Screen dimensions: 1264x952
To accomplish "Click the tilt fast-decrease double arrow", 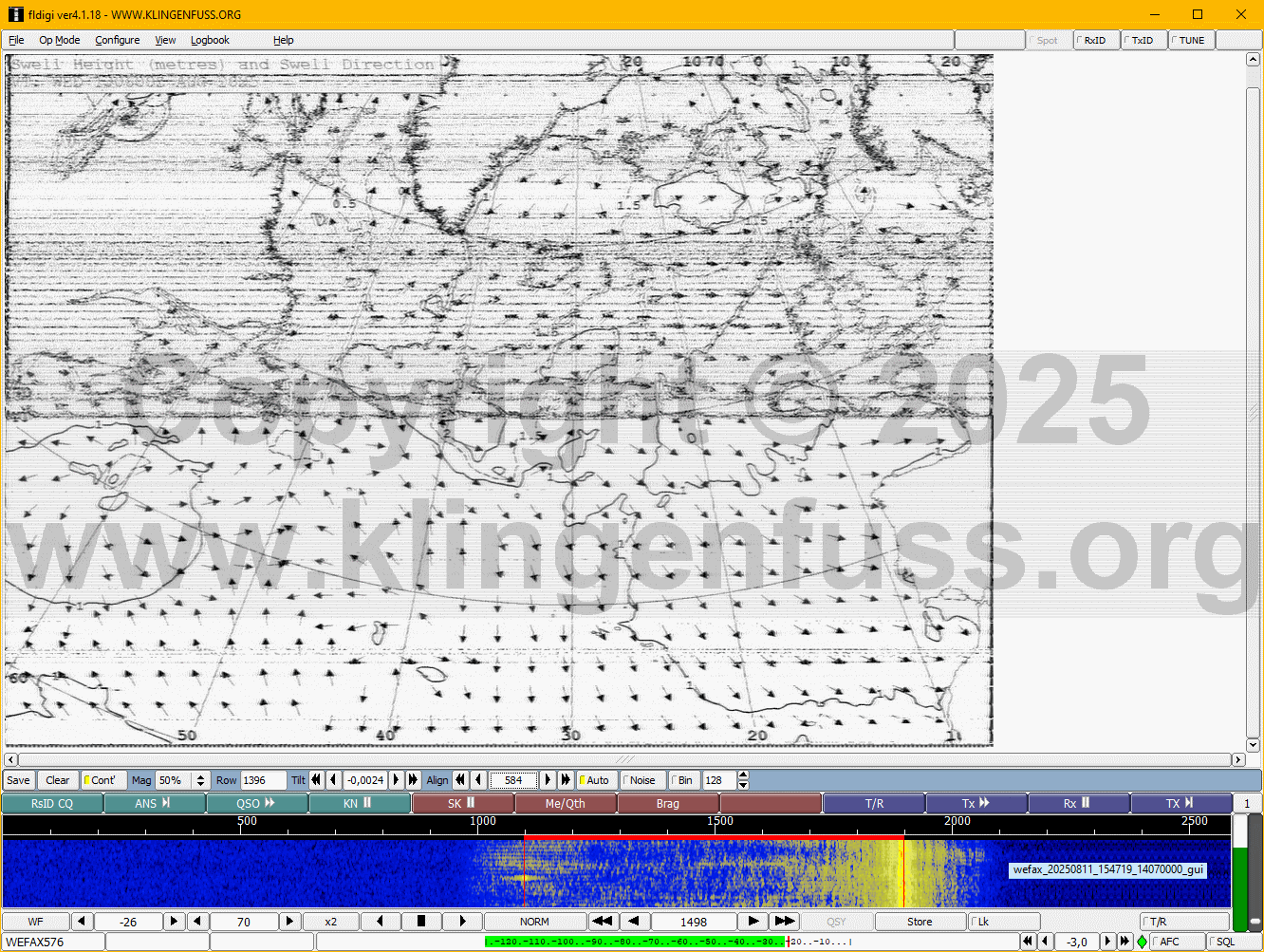I will pos(317,780).
